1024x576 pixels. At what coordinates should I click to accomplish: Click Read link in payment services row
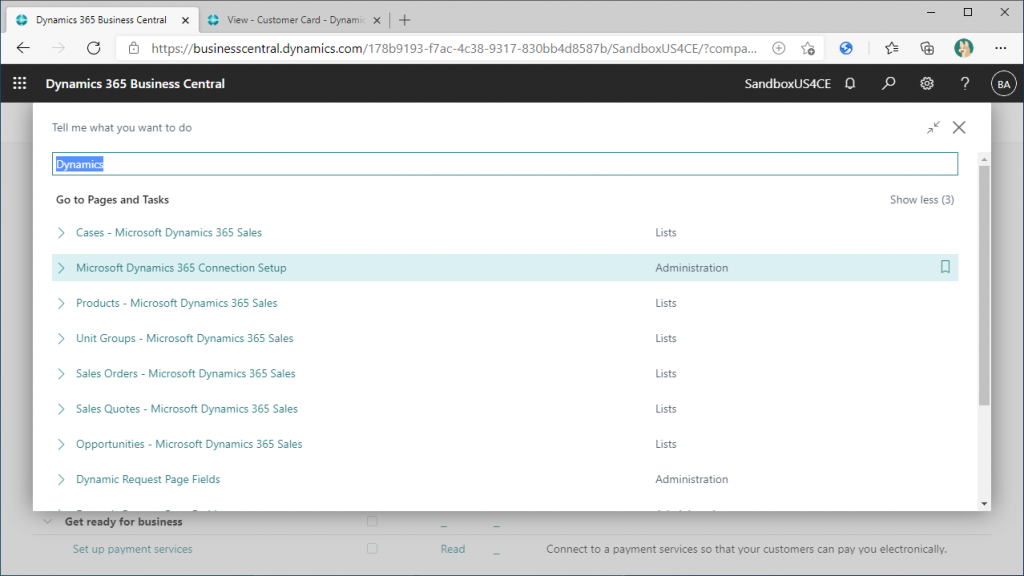point(453,549)
